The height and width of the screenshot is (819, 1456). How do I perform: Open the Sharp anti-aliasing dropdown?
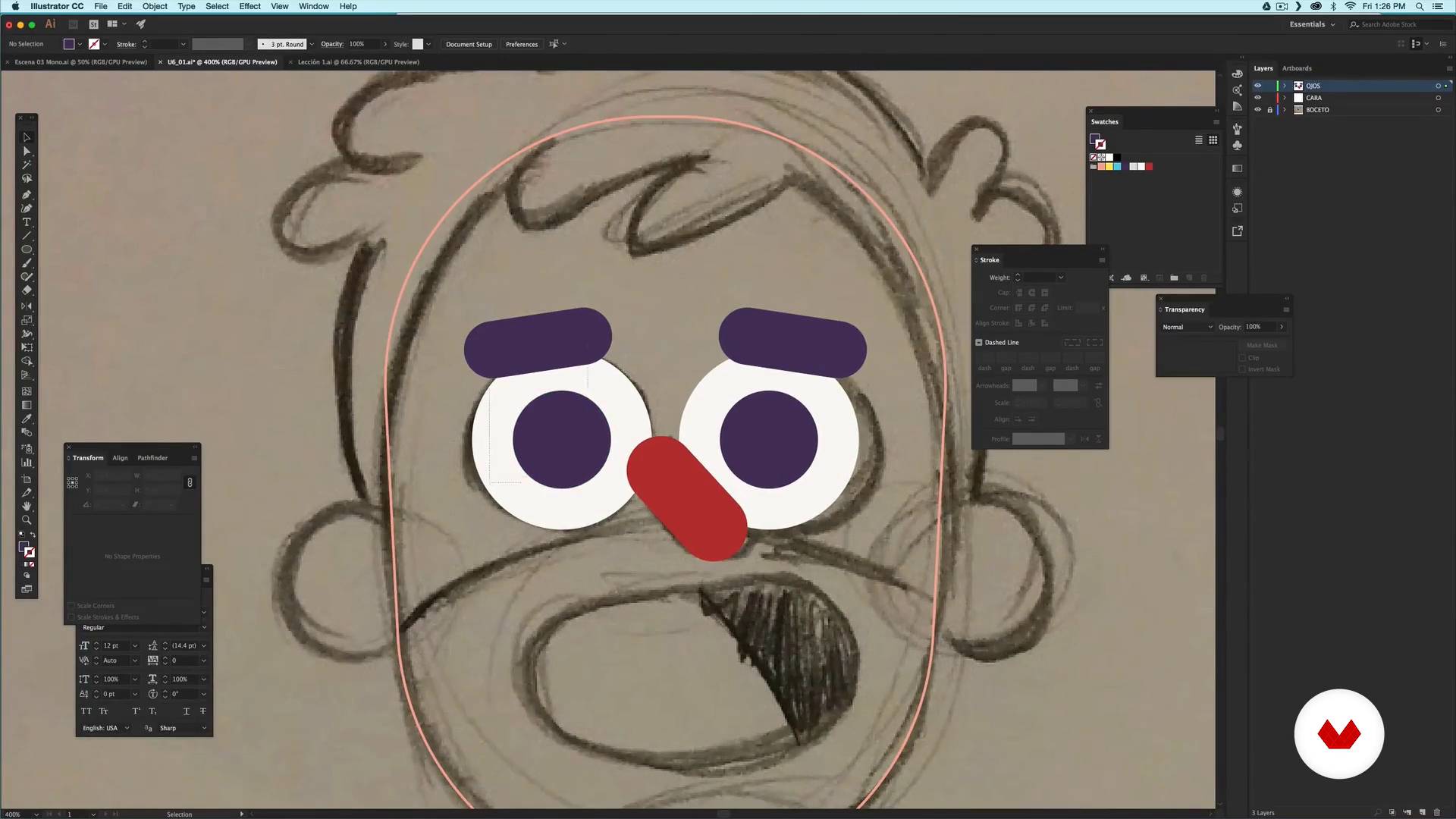(x=183, y=728)
